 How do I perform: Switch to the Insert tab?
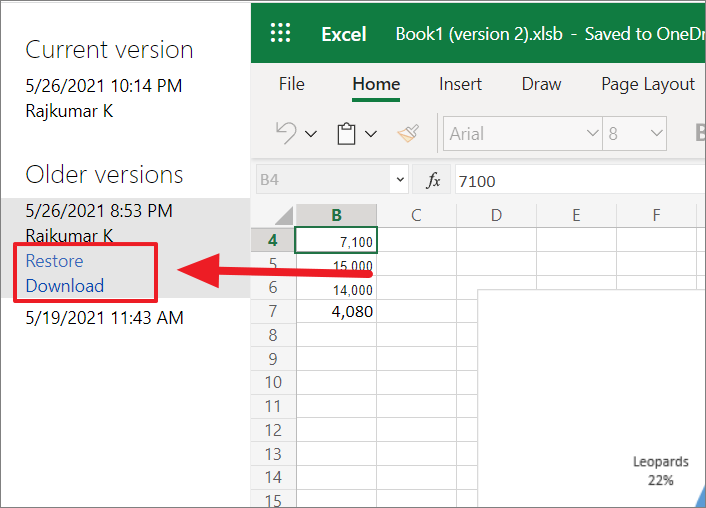tap(460, 84)
